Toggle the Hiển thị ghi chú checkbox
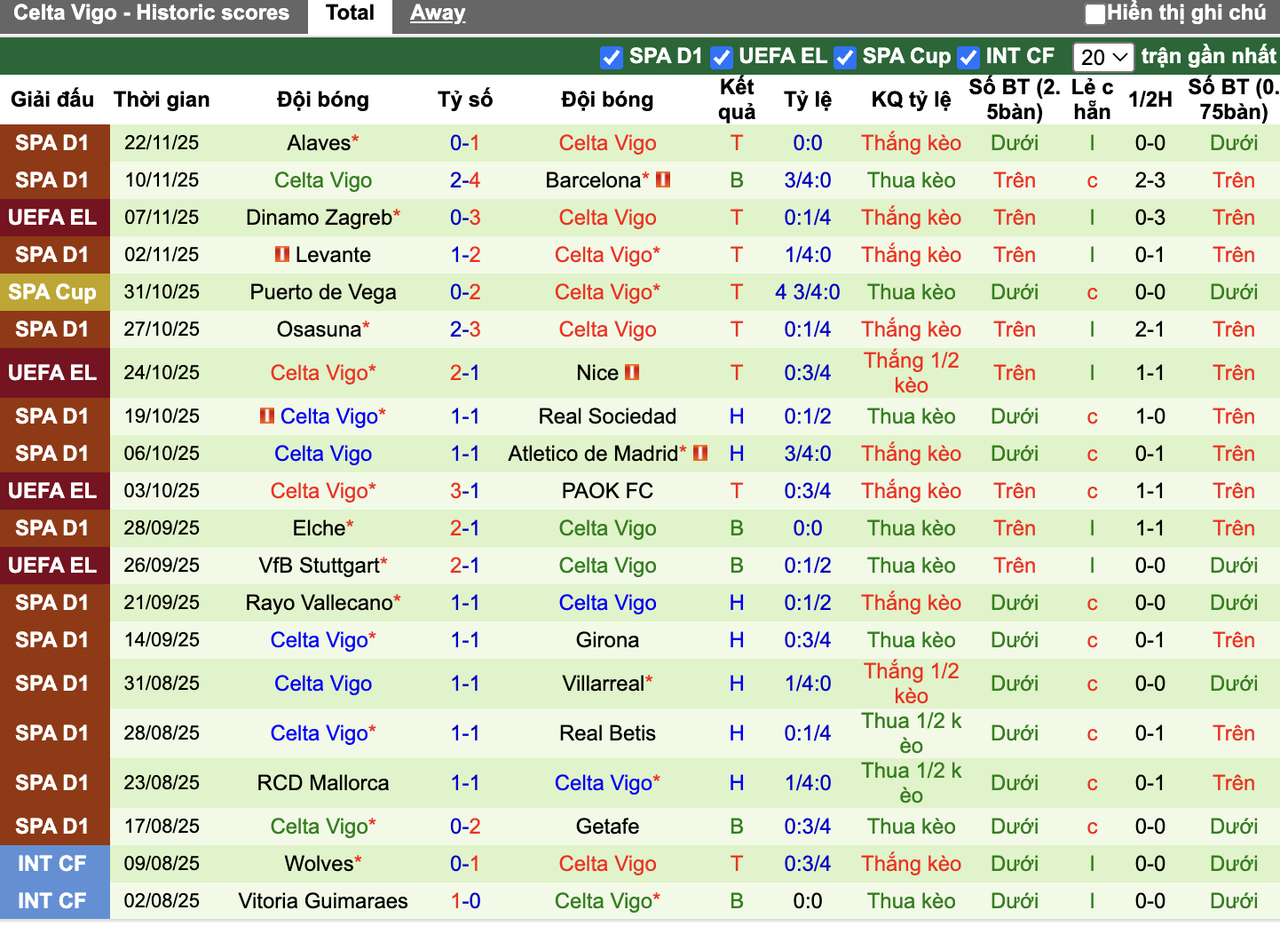 click(1095, 14)
